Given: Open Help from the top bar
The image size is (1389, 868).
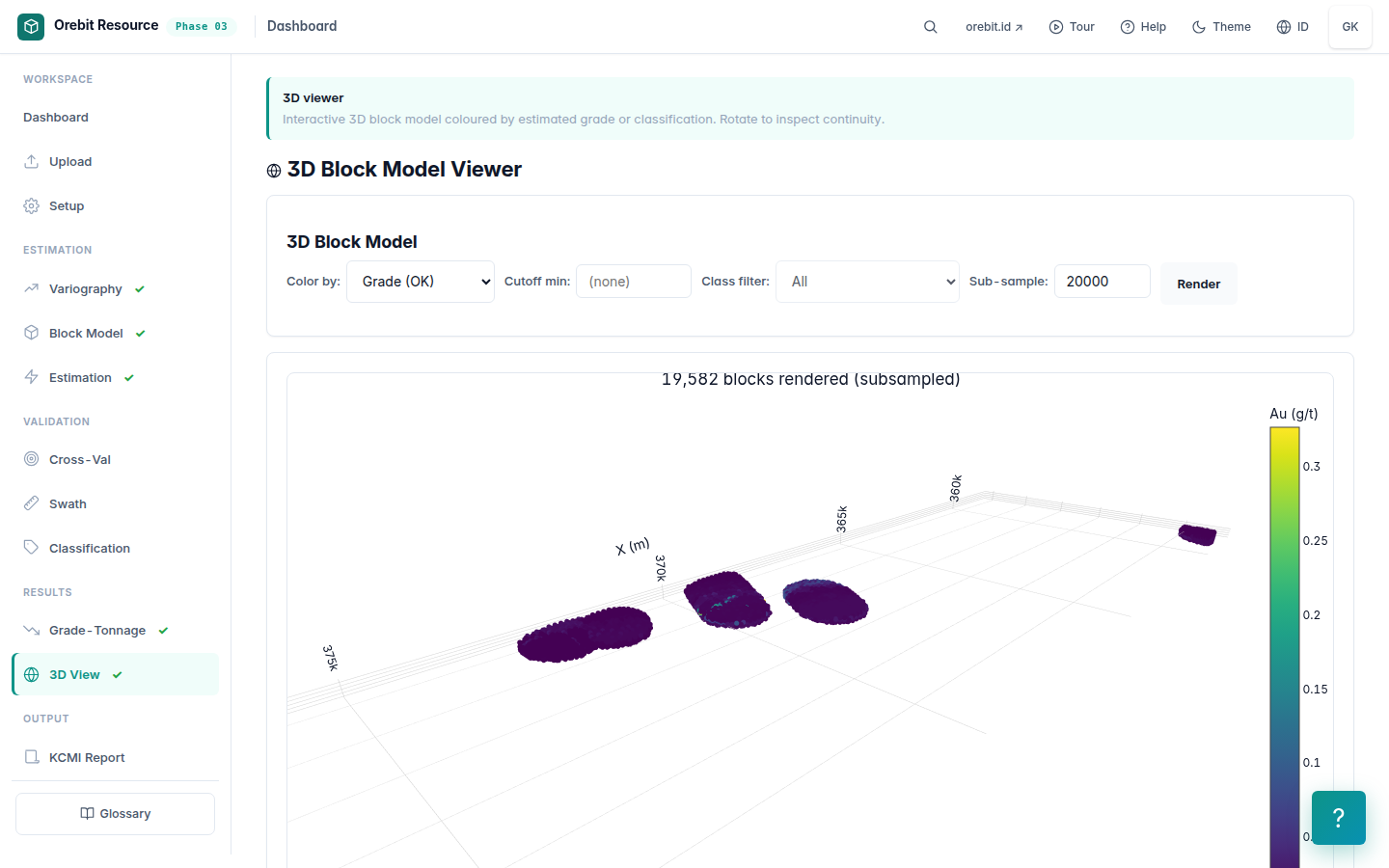Looking at the screenshot, I should tap(1143, 27).
